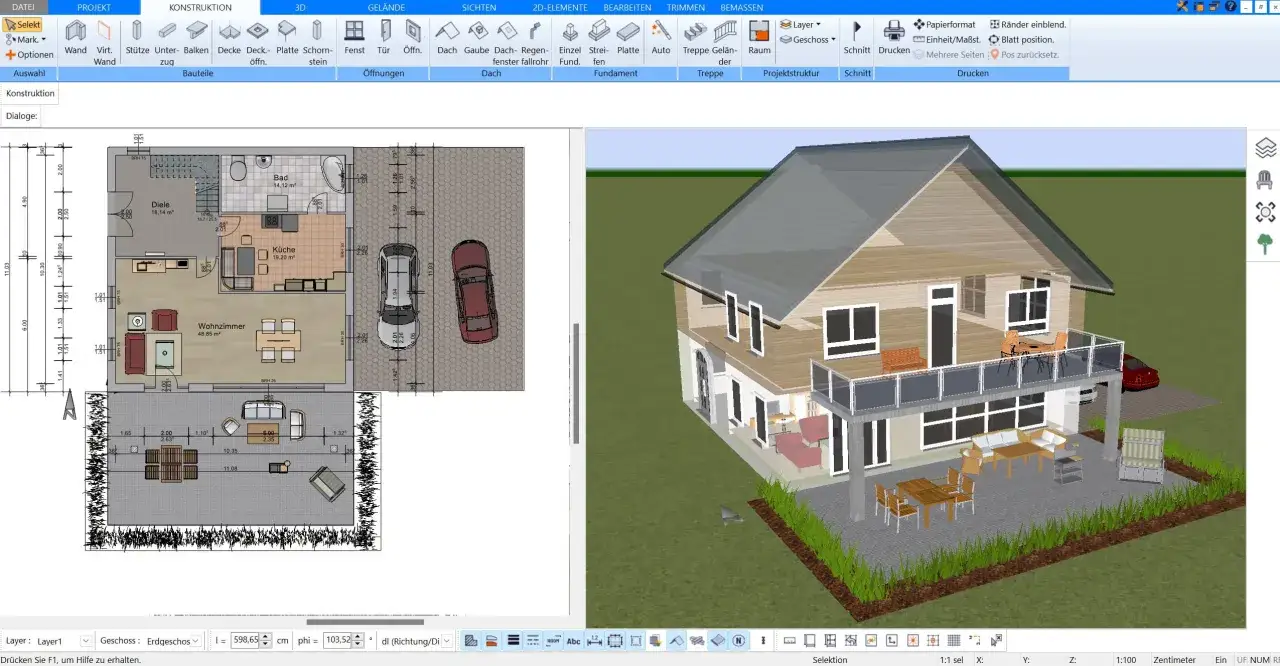
Task: Click the phi angle input field
Action: (339, 640)
